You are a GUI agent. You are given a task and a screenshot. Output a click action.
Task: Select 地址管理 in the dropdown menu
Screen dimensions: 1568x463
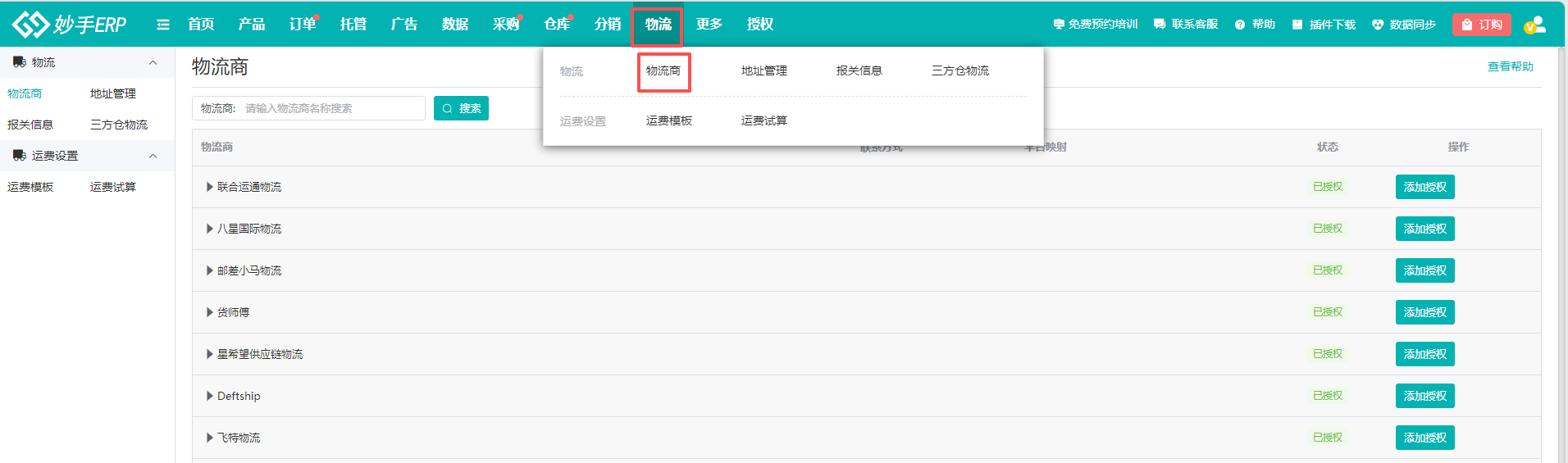(x=764, y=70)
